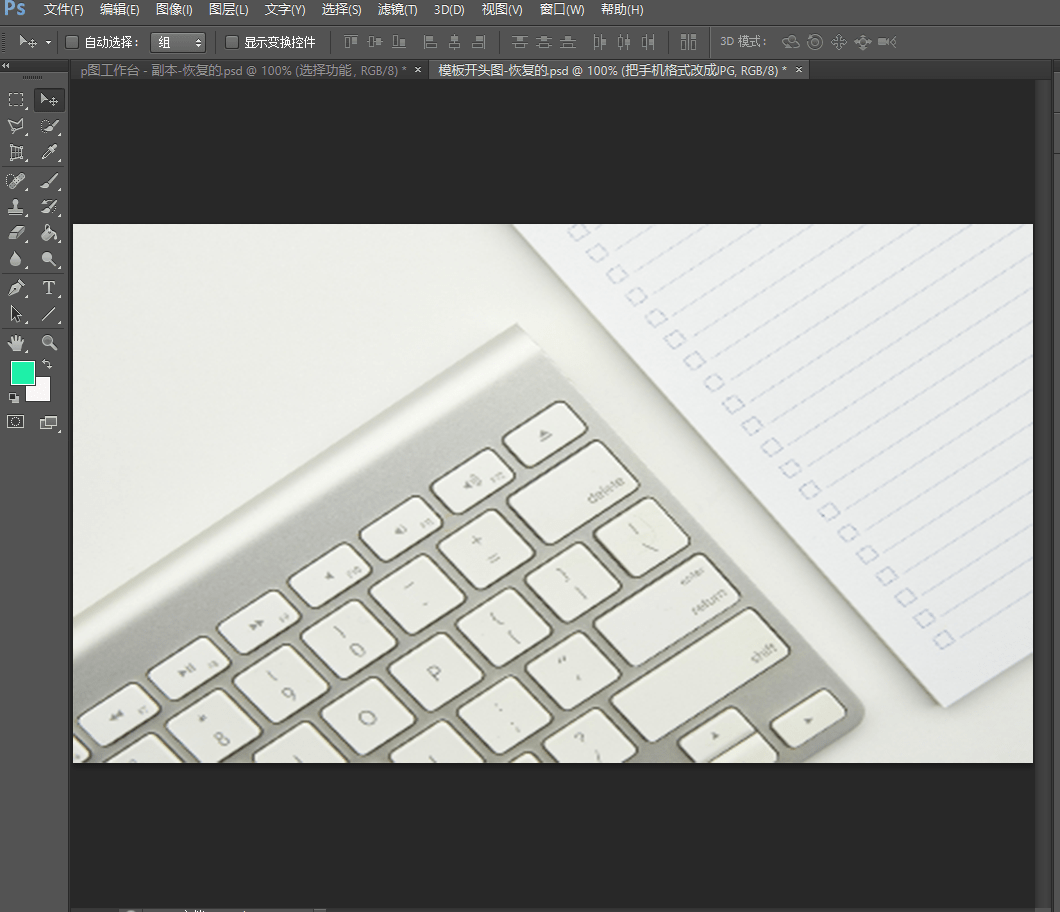Reset default foreground and background colors
The width and height of the screenshot is (1060, 912).
click(x=14, y=398)
